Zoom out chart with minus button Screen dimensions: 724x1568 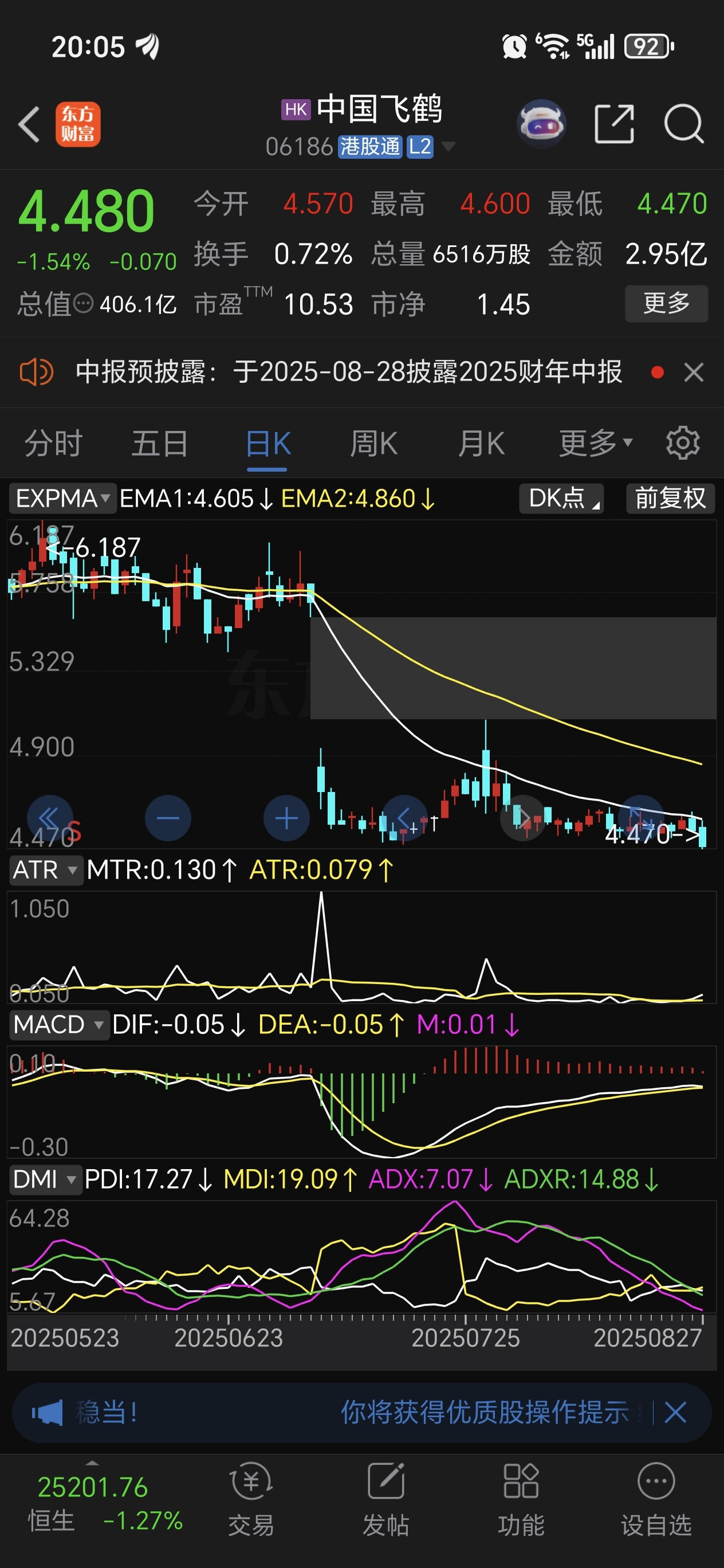point(168,817)
